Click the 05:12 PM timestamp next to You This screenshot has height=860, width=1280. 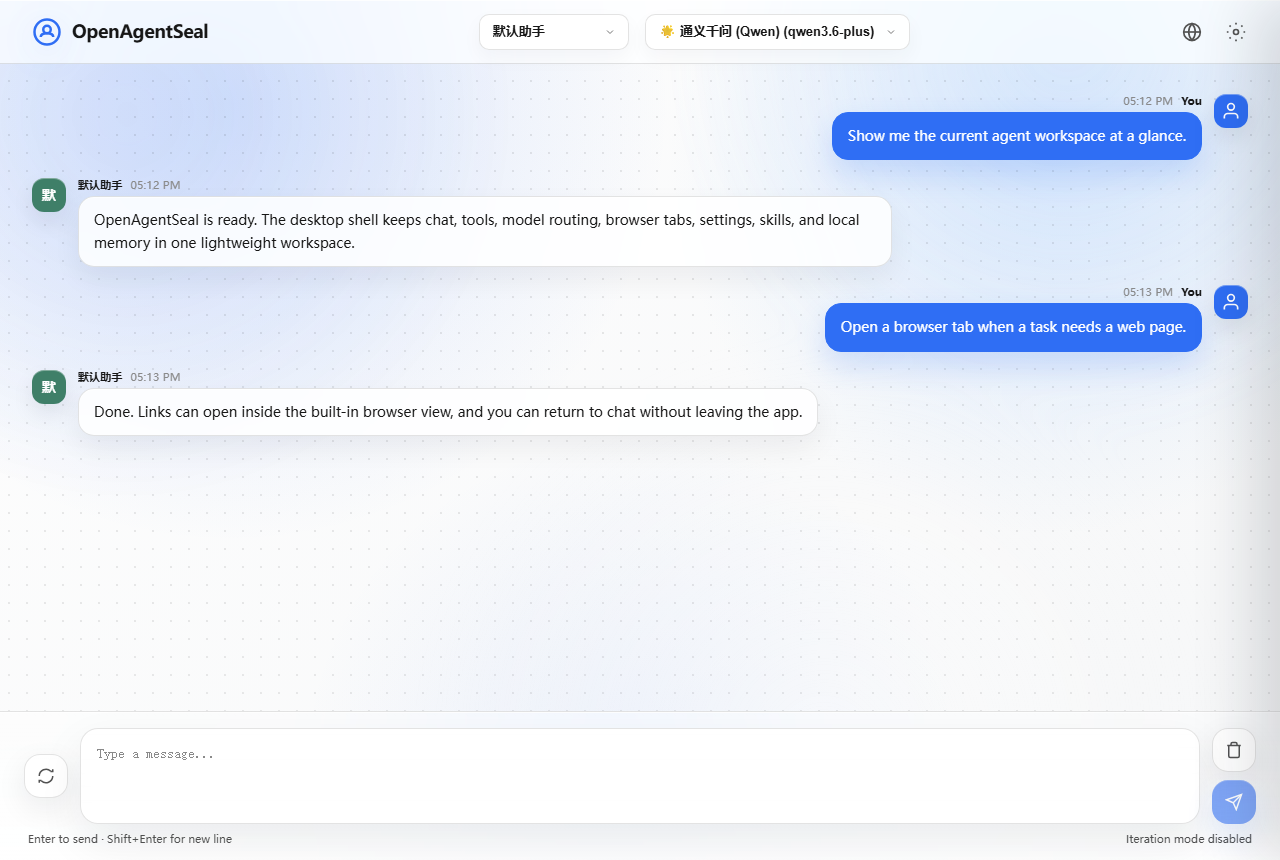tap(1148, 101)
